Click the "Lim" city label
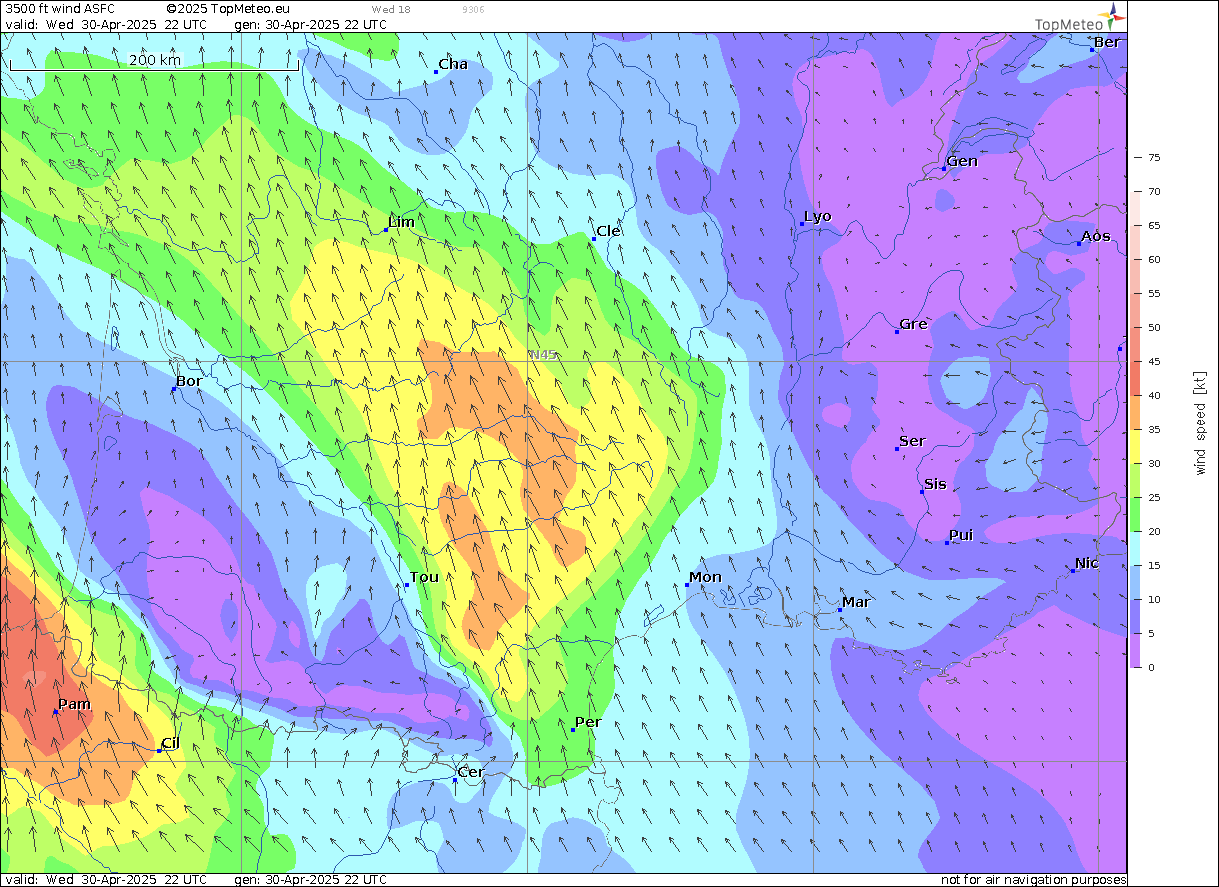 coord(401,222)
